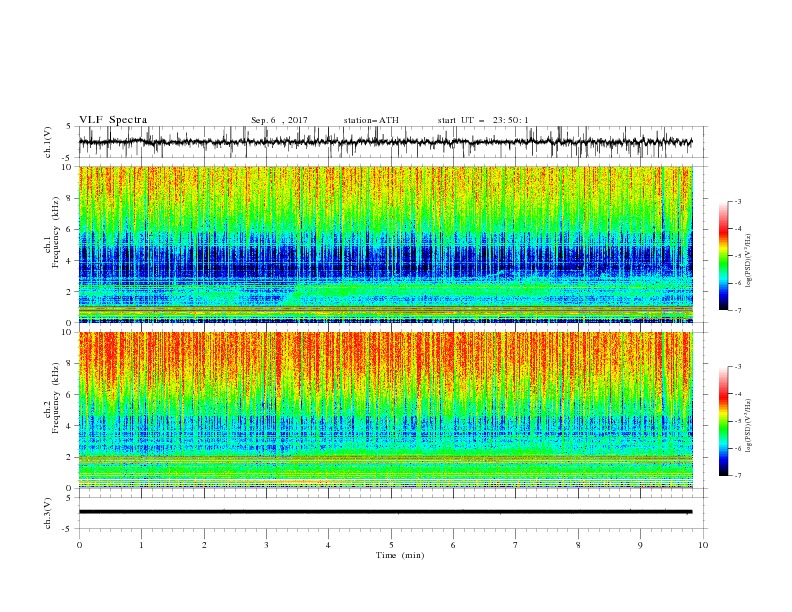Click the "-3" tick on ch.1 color bar

tap(737, 201)
